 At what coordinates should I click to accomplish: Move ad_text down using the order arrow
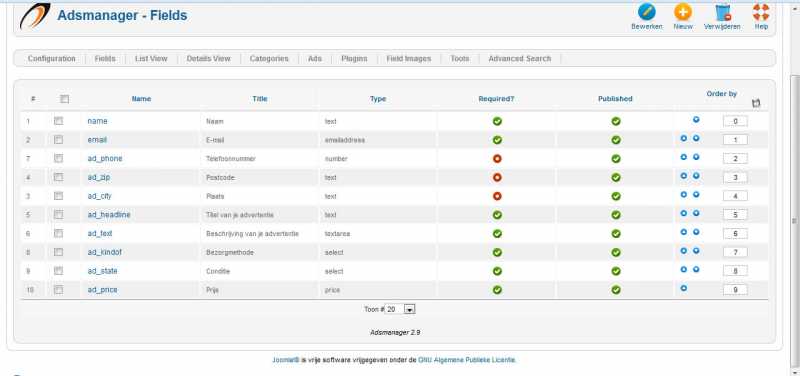click(696, 232)
